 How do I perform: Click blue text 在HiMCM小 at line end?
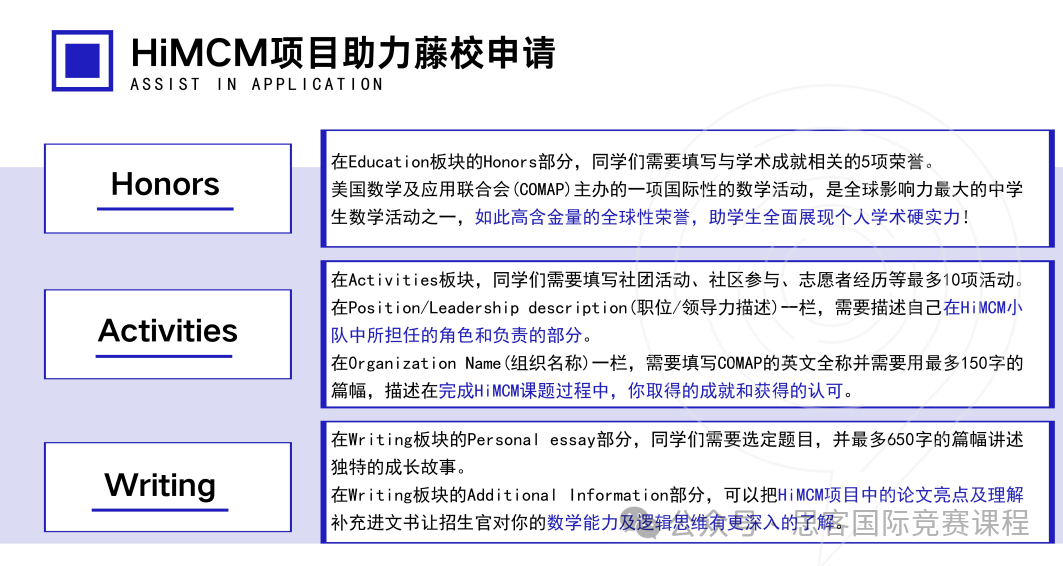coord(983,308)
